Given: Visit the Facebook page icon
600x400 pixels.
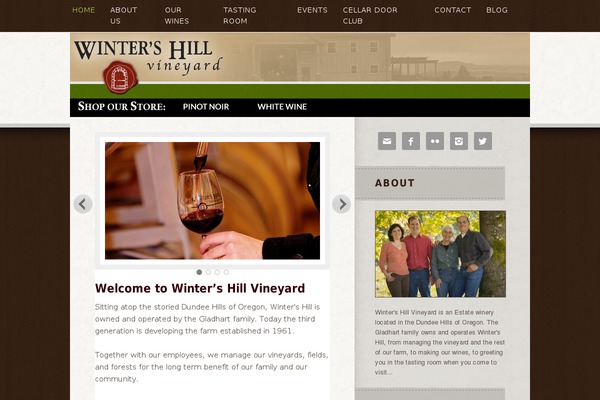Looking at the screenshot, I should coord(411,141).
